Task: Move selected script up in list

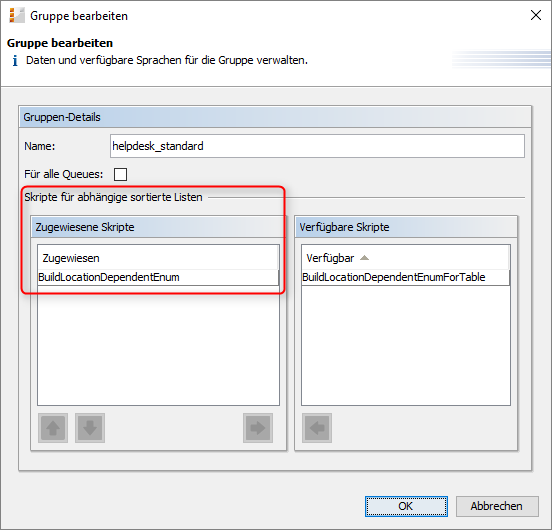Action: 53,428
